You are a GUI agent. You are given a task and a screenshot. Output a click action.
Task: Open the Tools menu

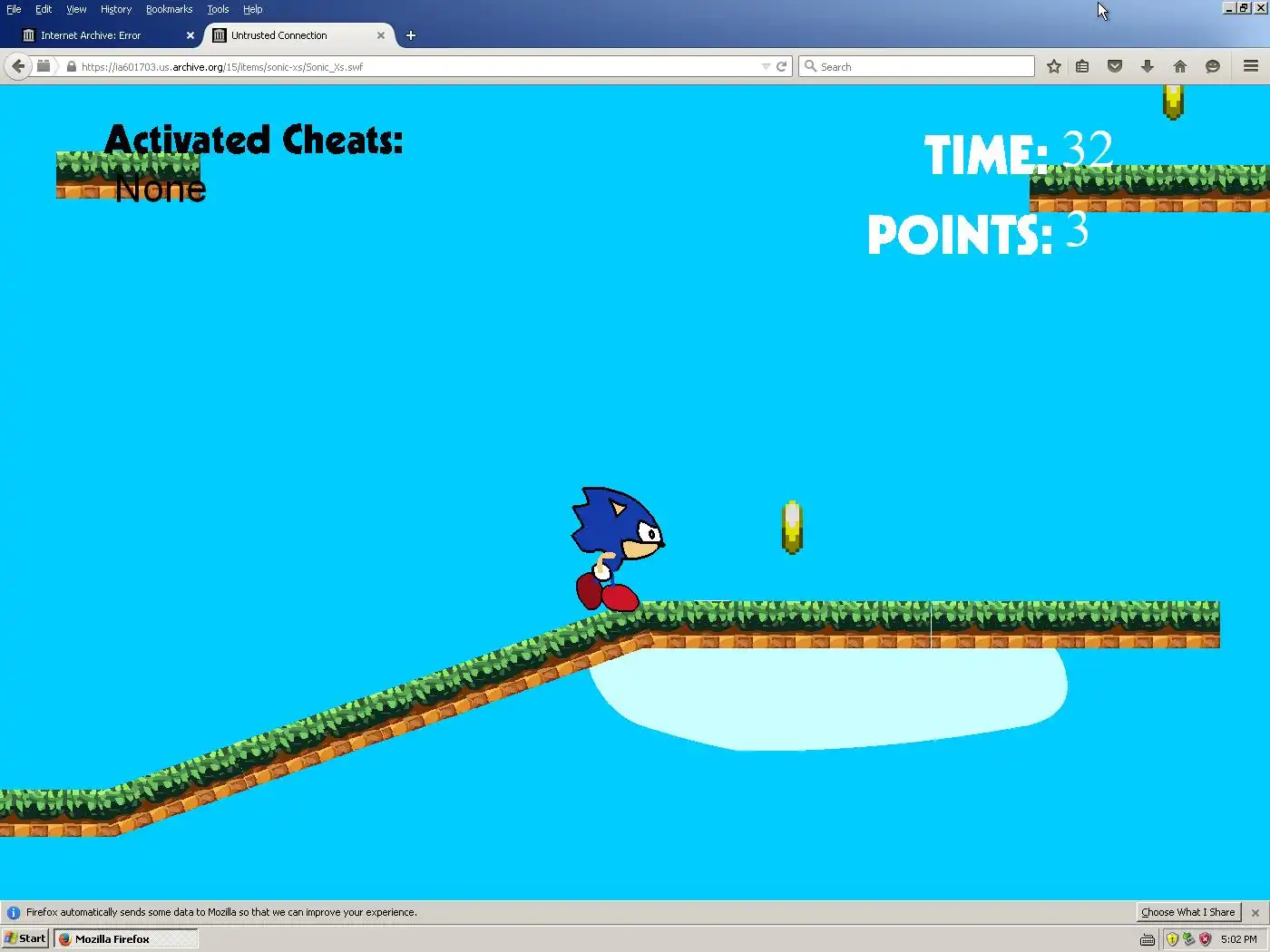point(218,9)
